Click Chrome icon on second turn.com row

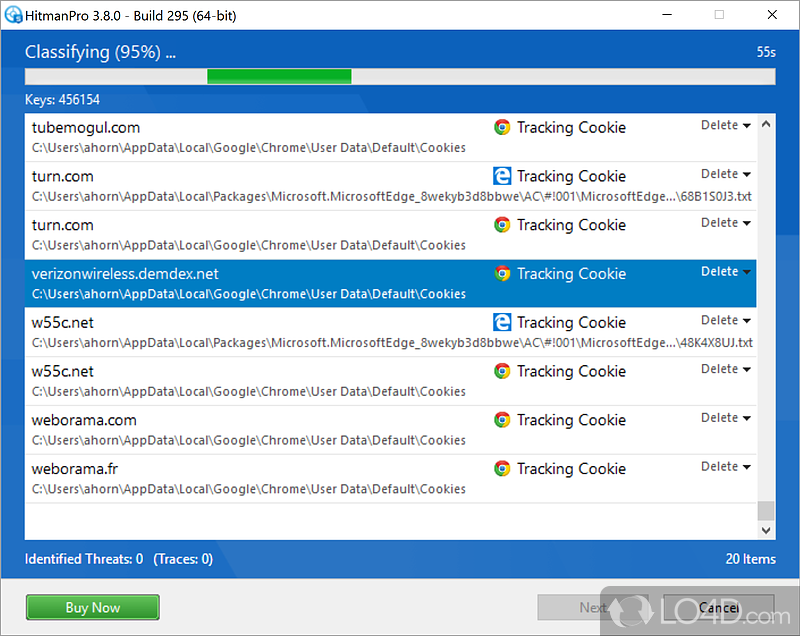[x=502, y=225]
